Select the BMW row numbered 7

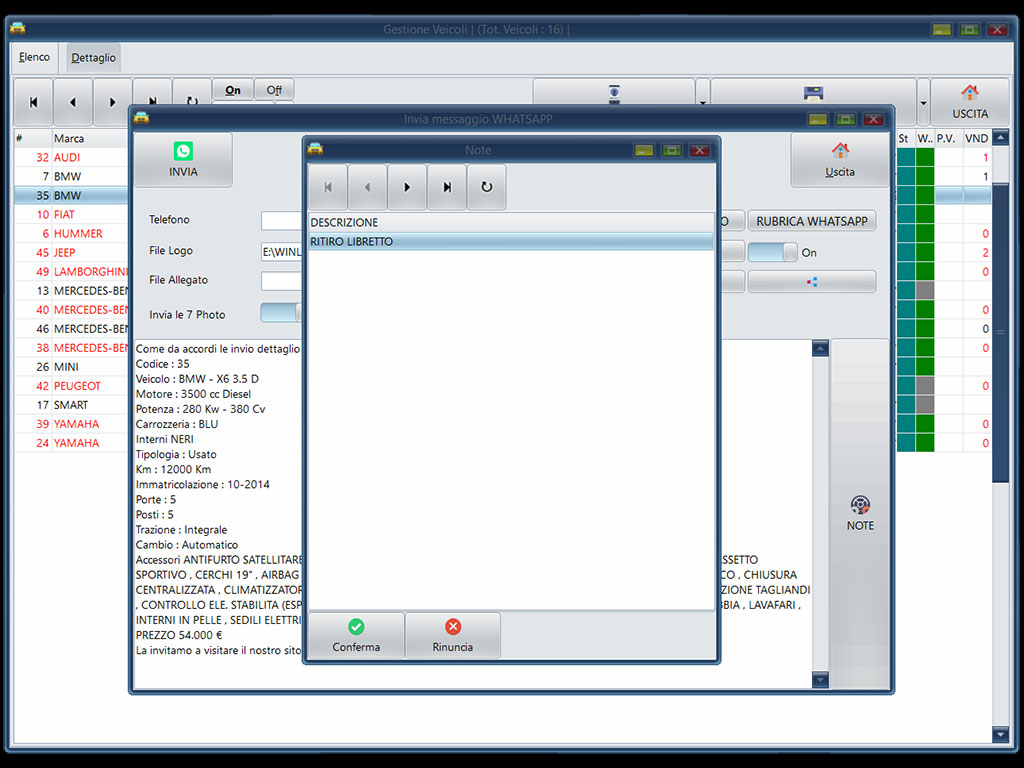pos(72,176)
